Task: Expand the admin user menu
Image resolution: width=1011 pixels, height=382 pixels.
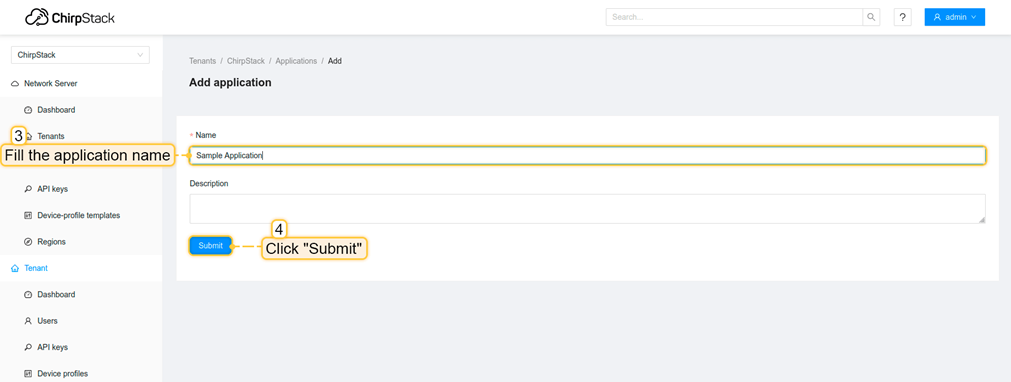Action: click(954, 17)
